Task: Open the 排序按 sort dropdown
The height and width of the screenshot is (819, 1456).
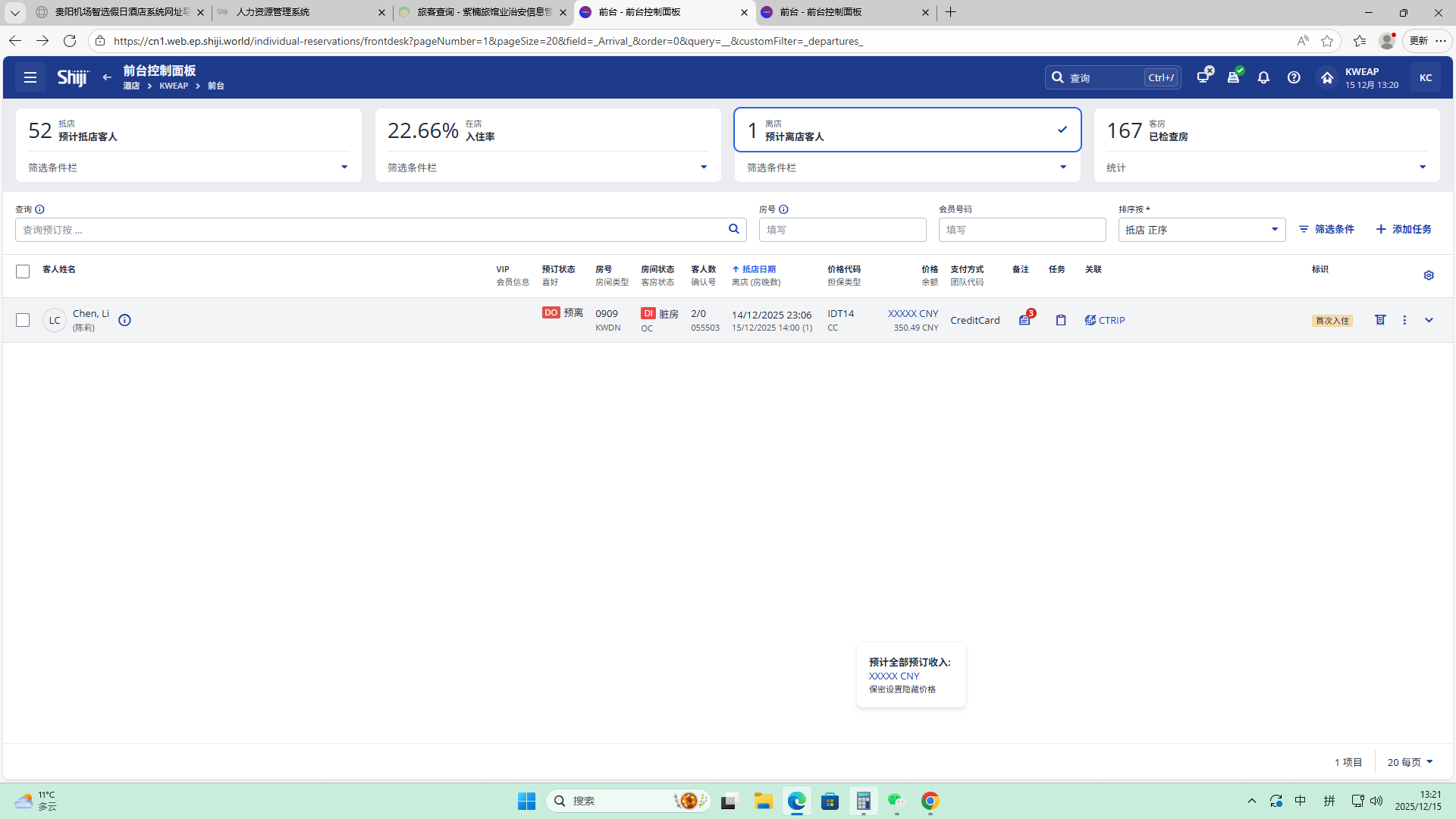Action: (x=1201, y=230)
